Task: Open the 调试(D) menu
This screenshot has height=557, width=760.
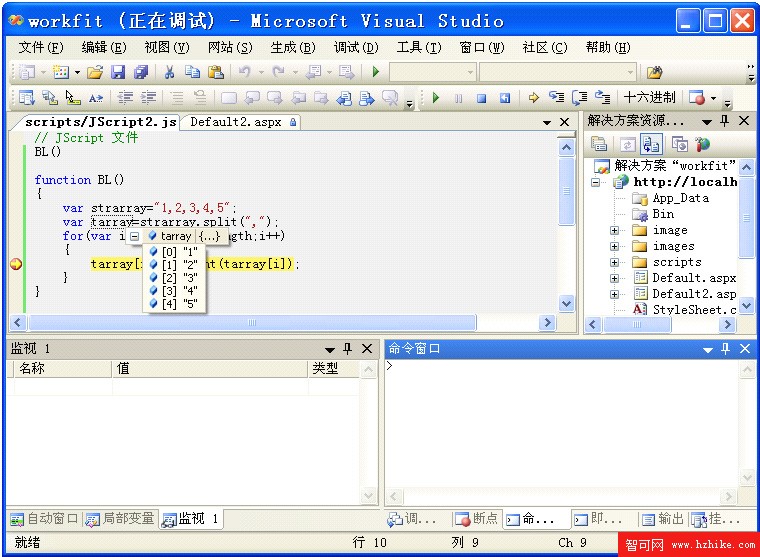Action: [355, 47]
